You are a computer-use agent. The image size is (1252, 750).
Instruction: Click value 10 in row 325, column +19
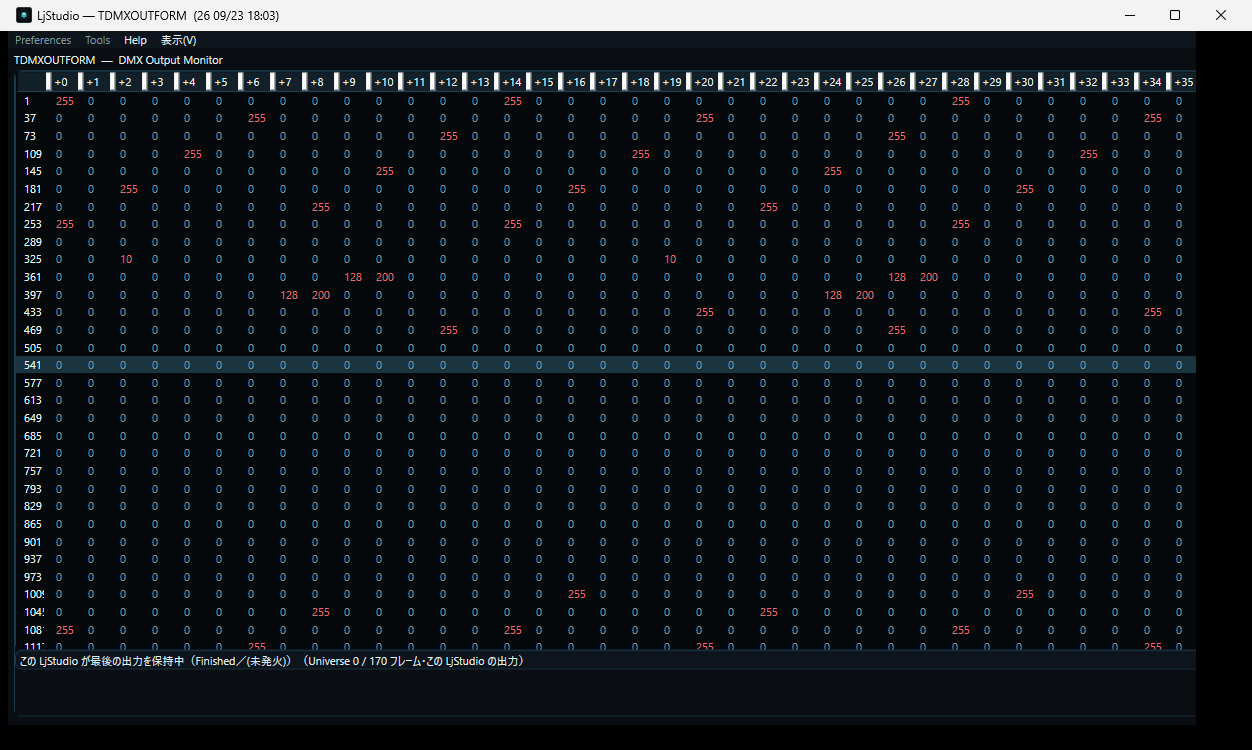point(670,259)
